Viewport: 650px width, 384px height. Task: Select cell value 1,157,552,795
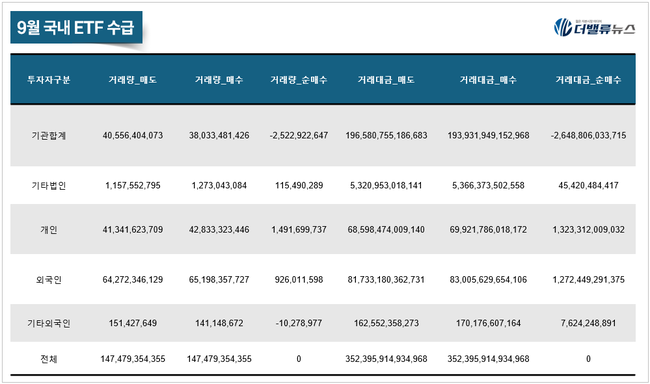coord(133,185)
